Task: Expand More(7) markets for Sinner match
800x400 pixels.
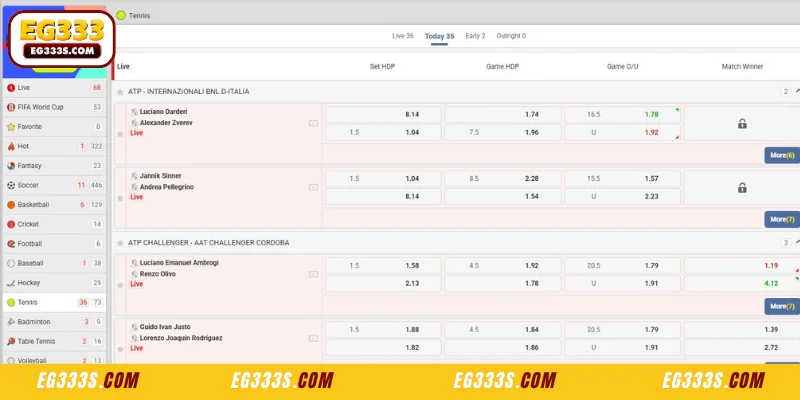Action: pyautogui.click(x=782, y=219)
